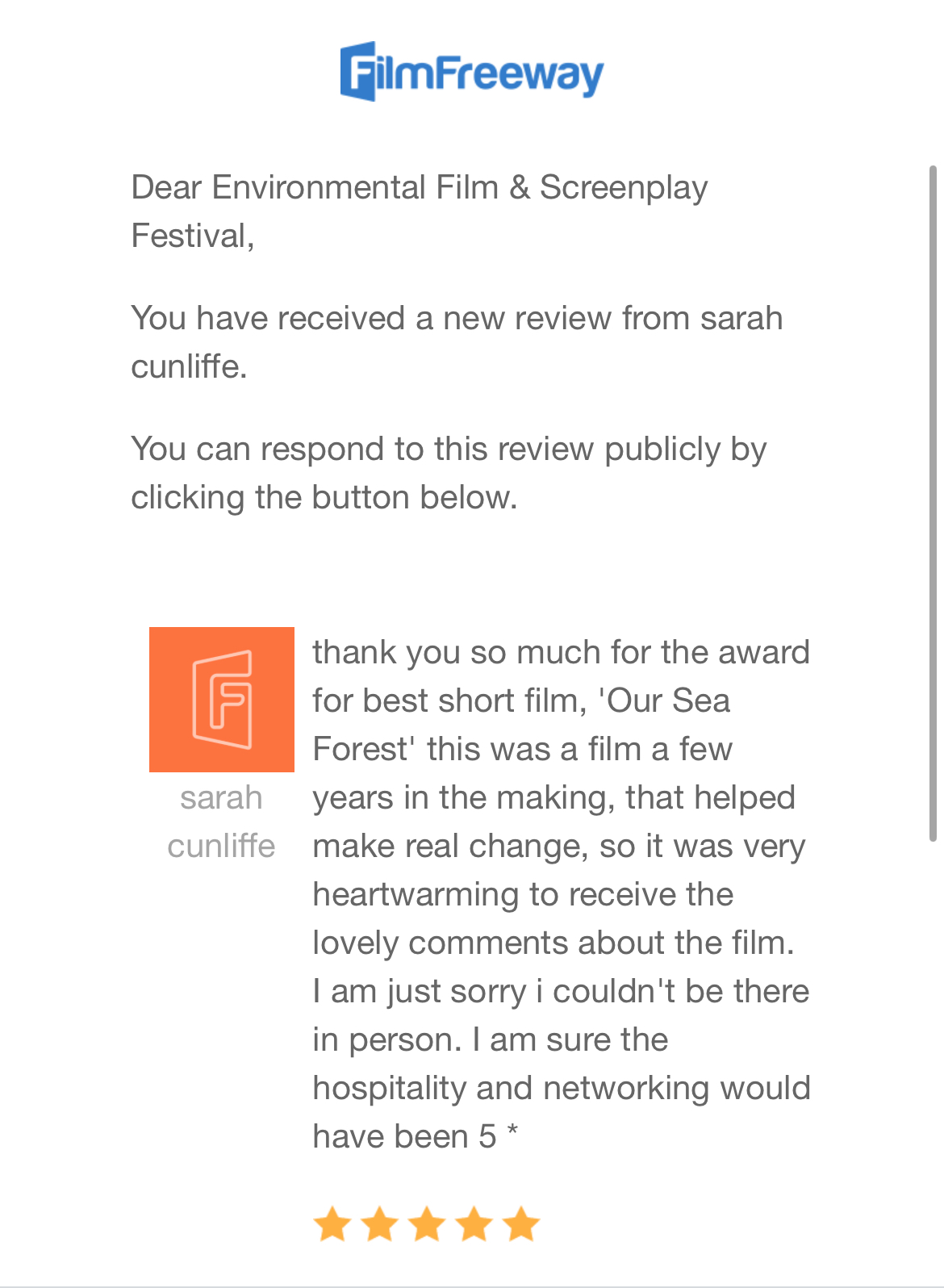Click the 'heartwarming to receive the' line
The height and width of the screenshot is (1288, 944).
click(523, 894)
